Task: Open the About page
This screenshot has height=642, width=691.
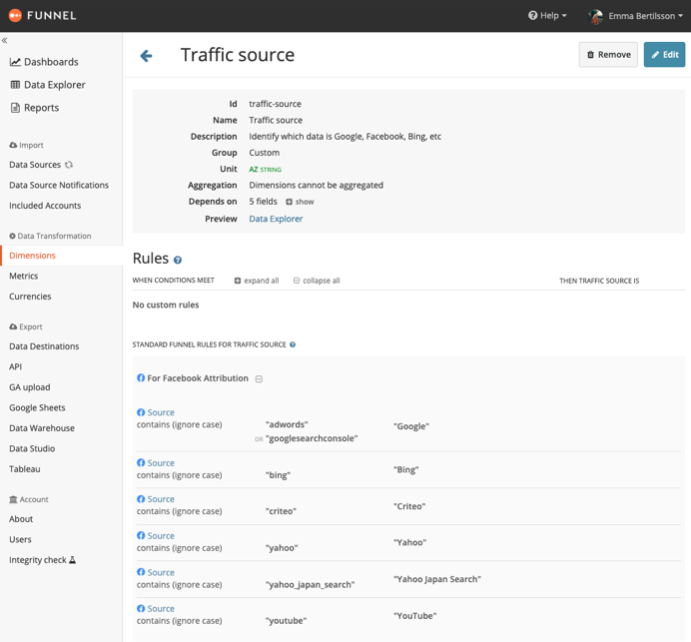Action: coord(21,519)
